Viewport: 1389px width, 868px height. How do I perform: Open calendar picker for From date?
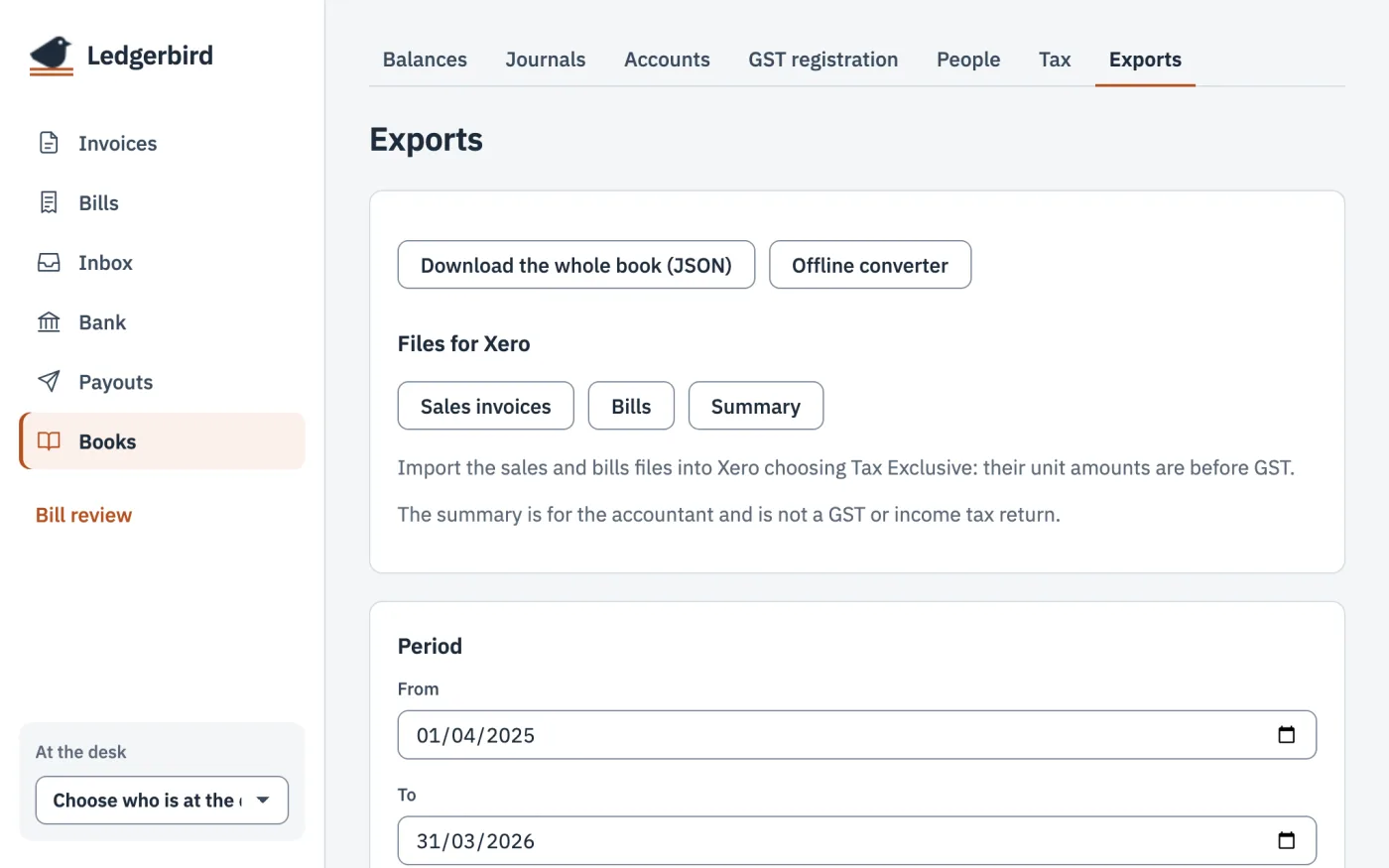pyautogui.click(x=1286, y=735)
